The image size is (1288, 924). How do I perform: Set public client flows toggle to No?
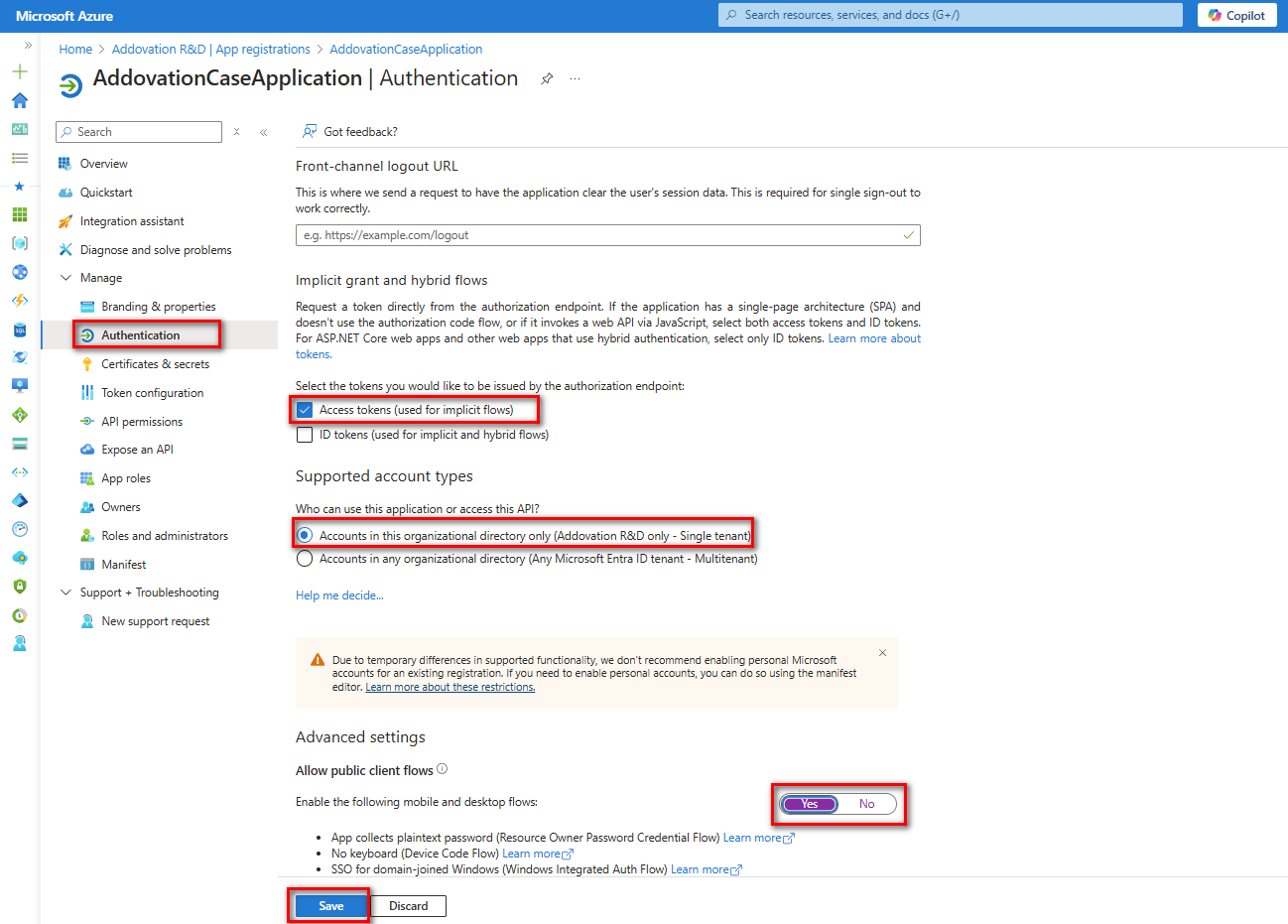(867, 804)
